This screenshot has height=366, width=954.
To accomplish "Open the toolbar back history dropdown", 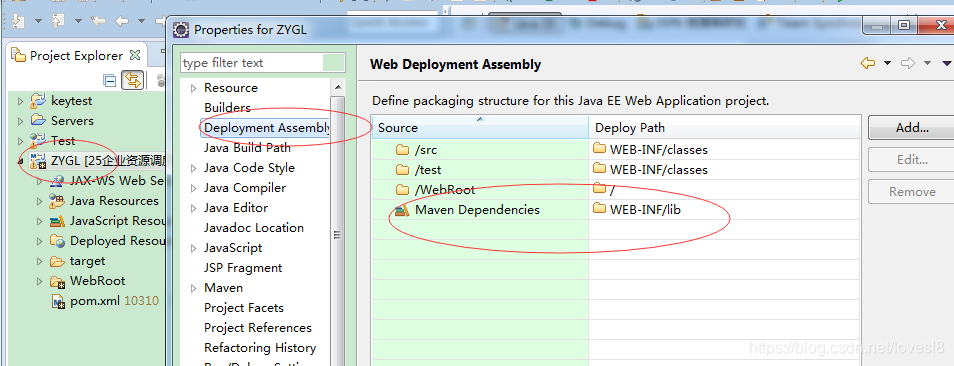I will click(141, 21).
